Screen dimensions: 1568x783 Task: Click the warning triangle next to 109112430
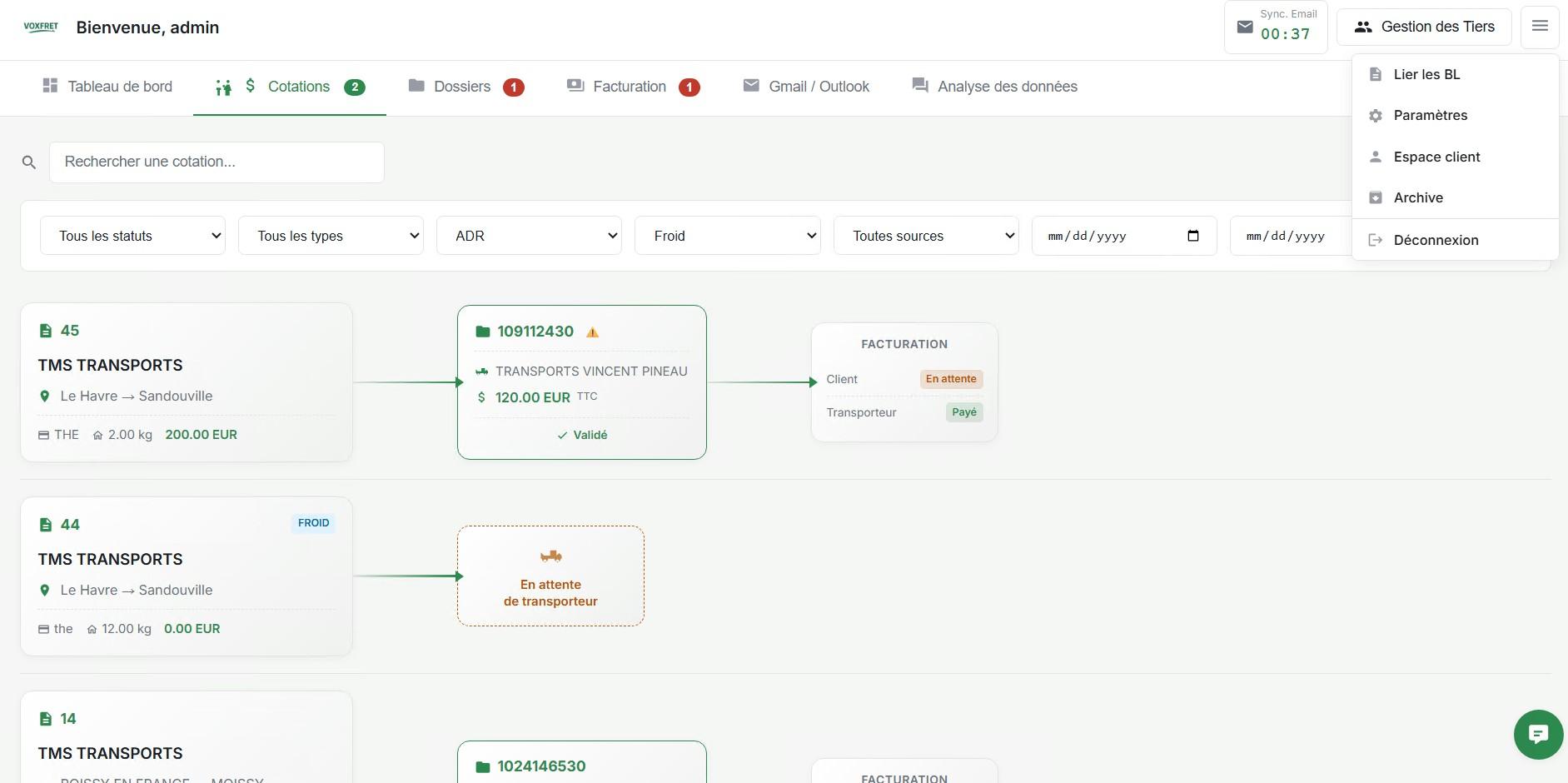point(593,332)
